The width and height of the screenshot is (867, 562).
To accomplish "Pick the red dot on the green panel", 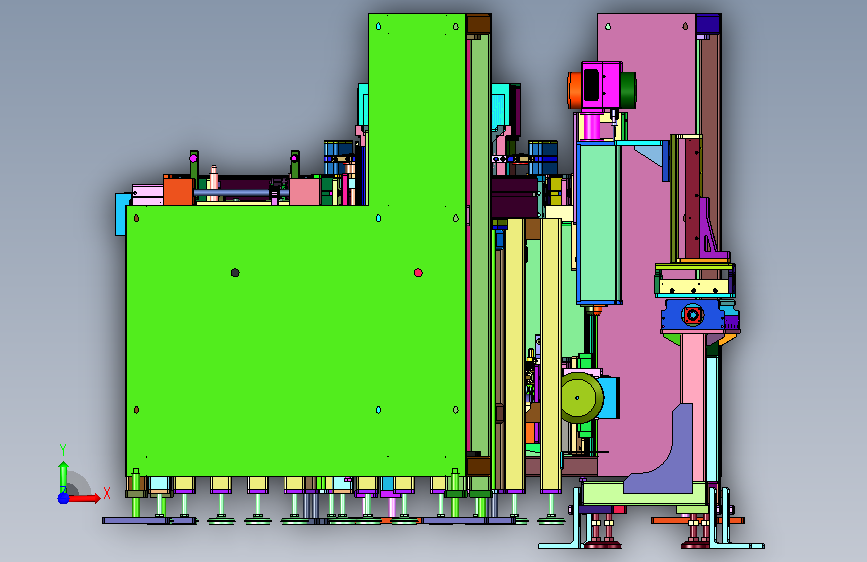I will [x=418, y=273].
